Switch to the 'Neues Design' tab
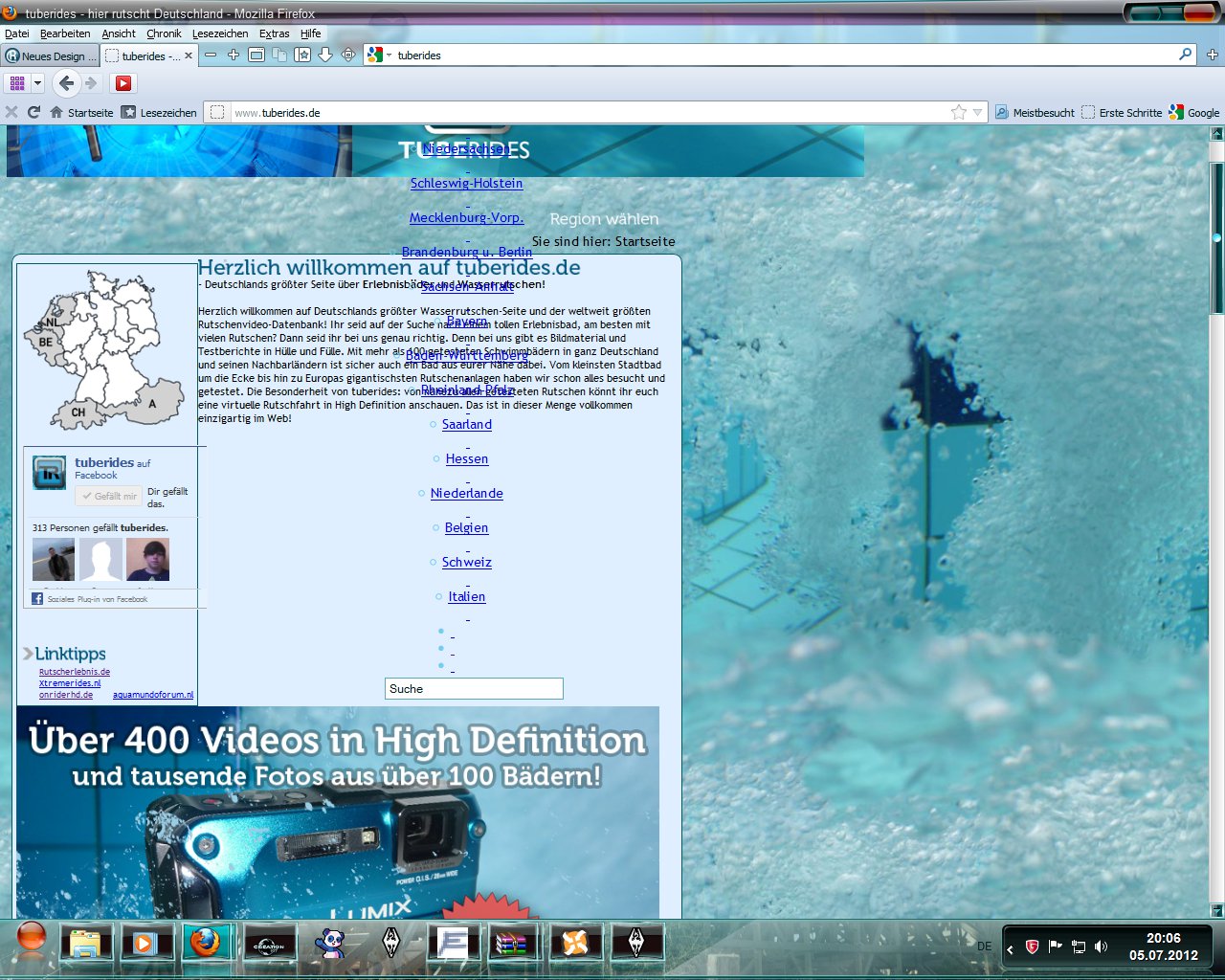The width and height of the screenshot is (1225, 980). [x=50, y=56]
